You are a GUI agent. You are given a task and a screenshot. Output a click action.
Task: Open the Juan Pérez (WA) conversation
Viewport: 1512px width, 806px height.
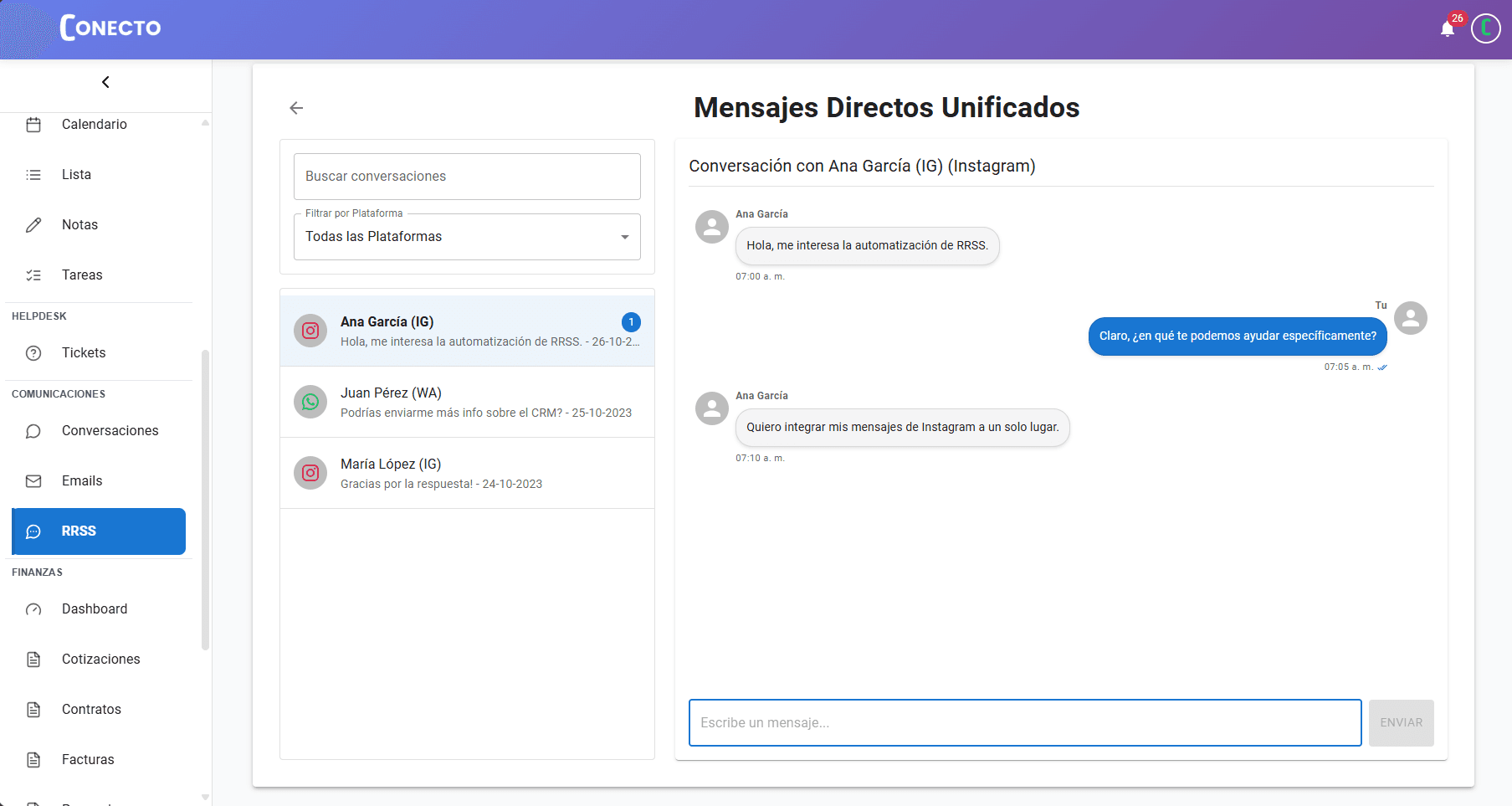click(x=485, y=402)
